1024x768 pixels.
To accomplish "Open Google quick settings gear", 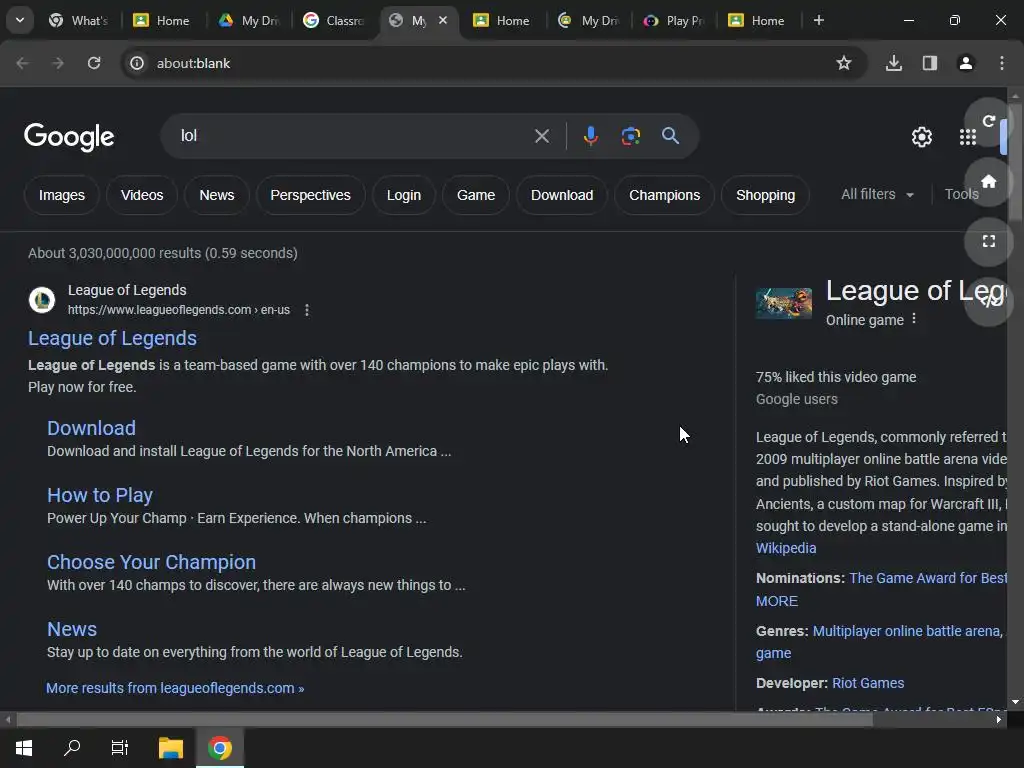I will pos(921,136).
